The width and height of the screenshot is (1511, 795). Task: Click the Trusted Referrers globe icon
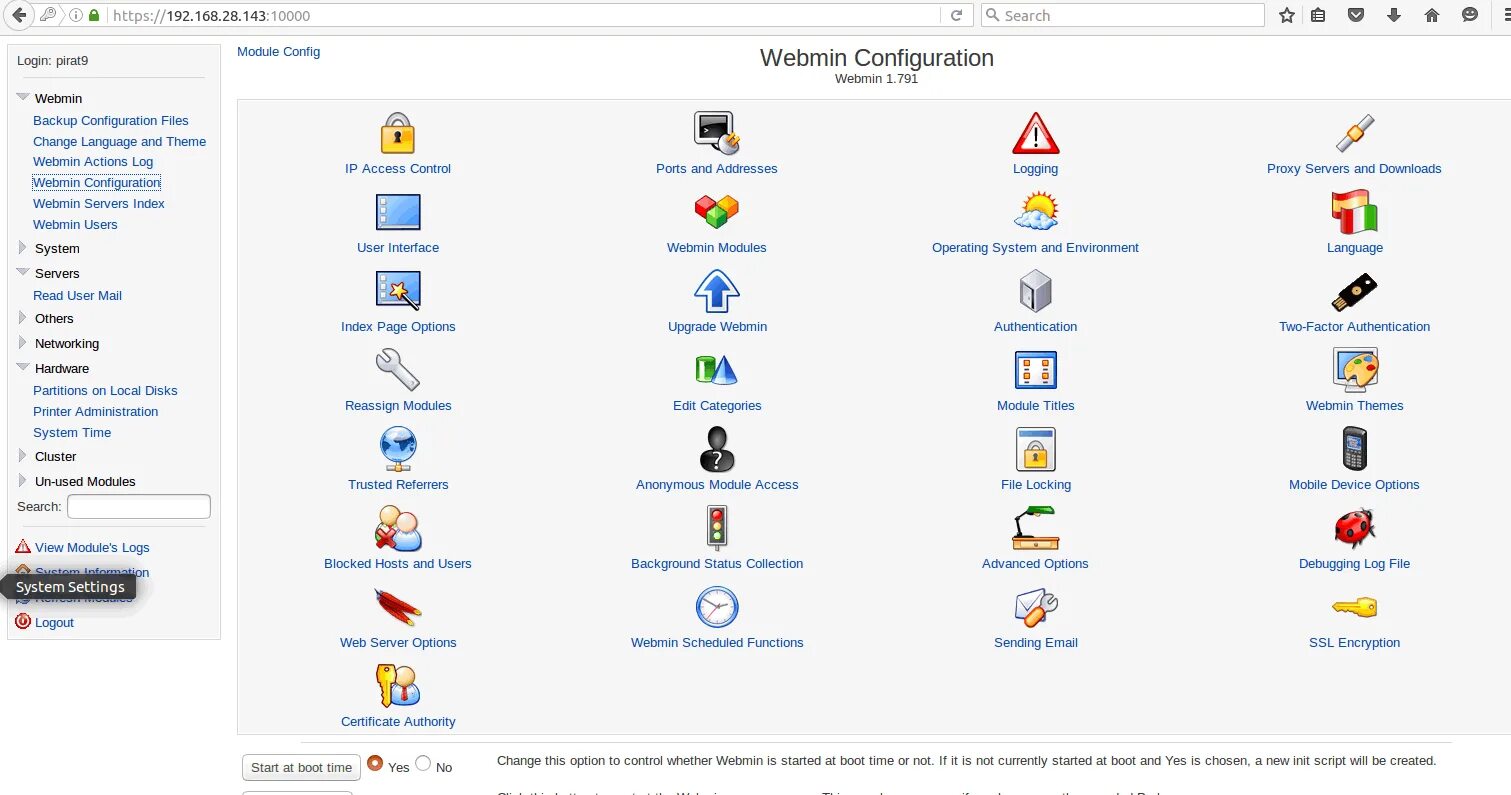point(398,449)
